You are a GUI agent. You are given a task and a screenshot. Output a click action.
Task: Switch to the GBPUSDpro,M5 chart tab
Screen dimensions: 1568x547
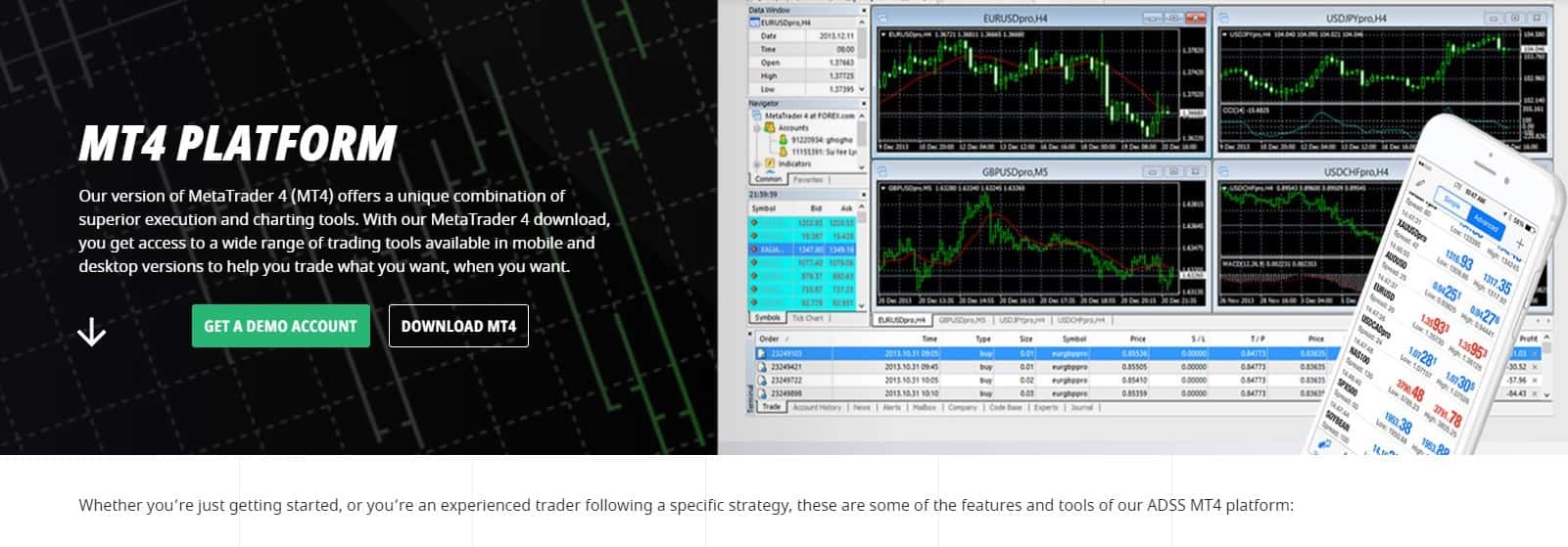[962, 320]
